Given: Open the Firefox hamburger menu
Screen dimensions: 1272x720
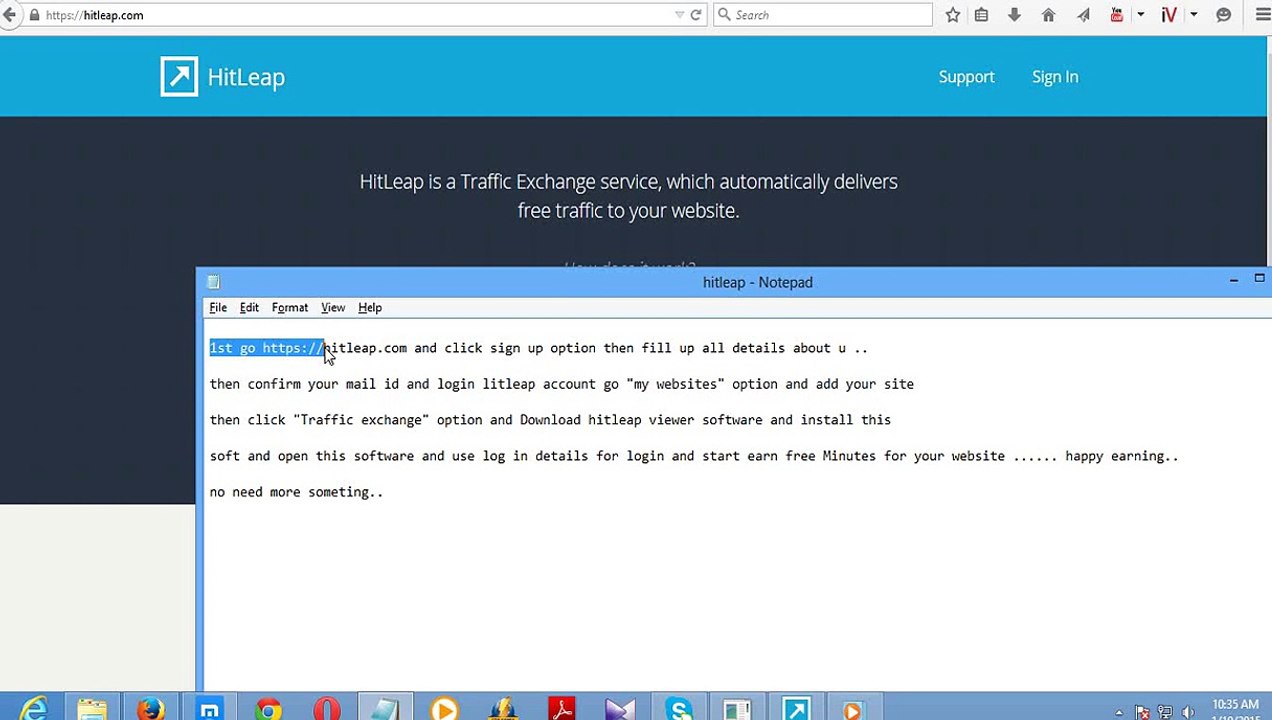Looking at the screenshot, I should (x=1261, y=15).
